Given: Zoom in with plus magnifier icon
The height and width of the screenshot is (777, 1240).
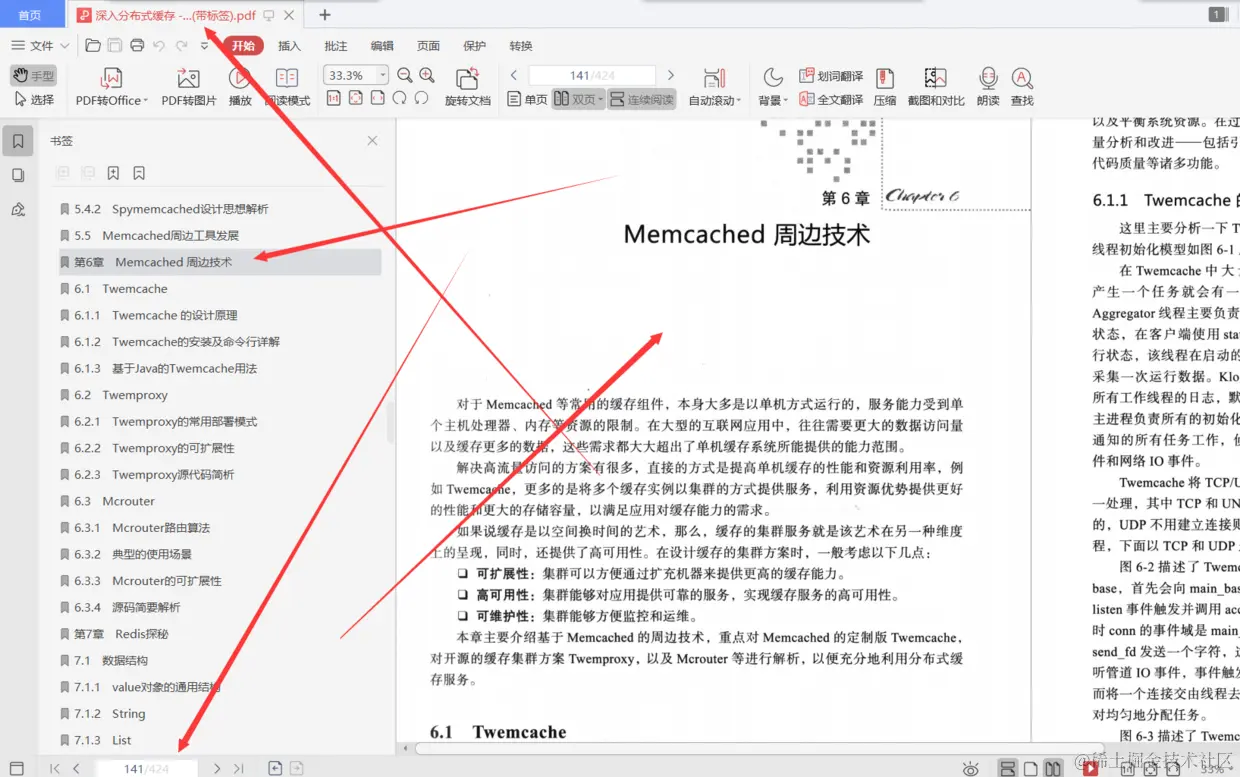Looking at the screenshot, I should pyautogui.click(x=427, y=75).
